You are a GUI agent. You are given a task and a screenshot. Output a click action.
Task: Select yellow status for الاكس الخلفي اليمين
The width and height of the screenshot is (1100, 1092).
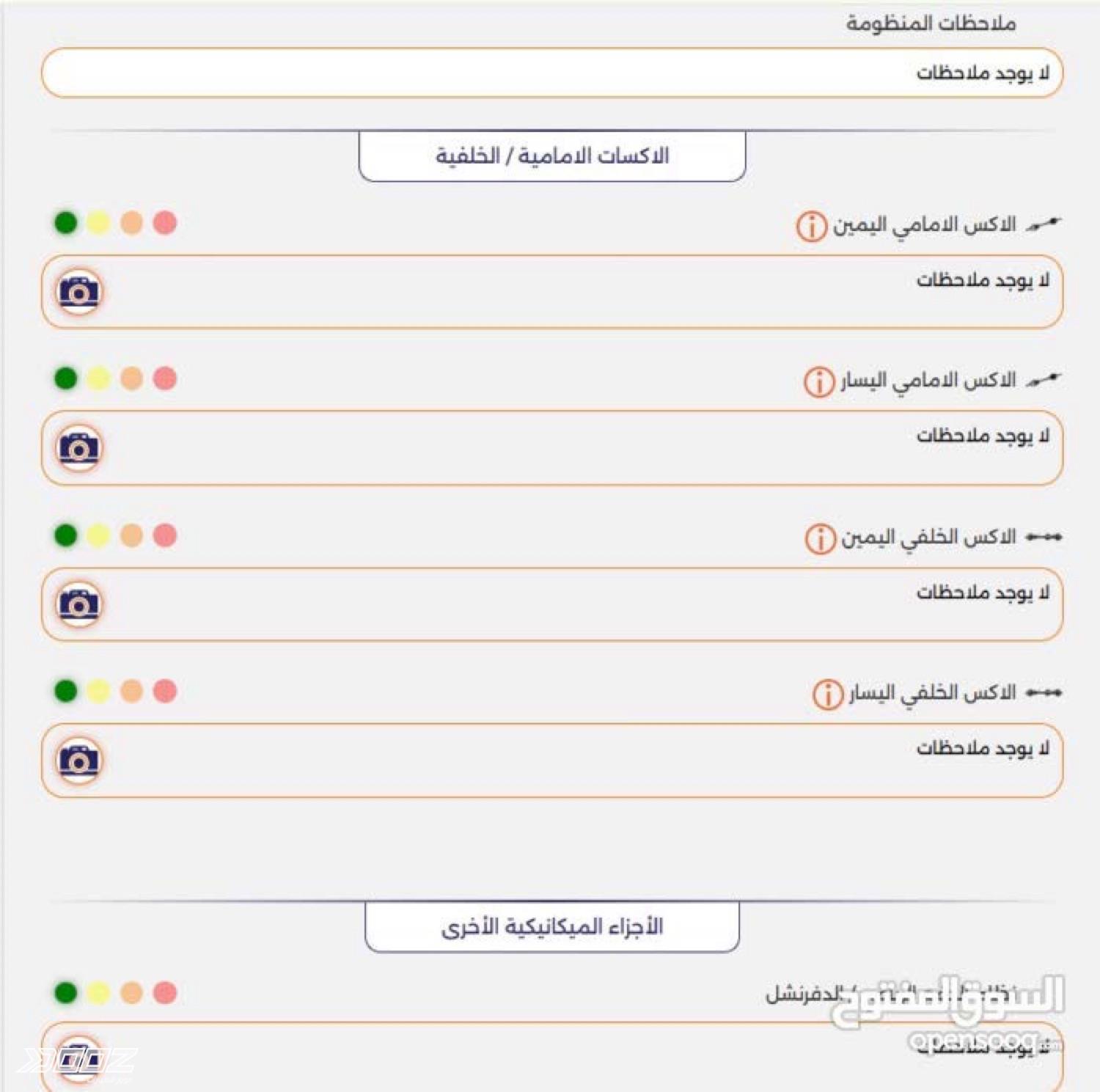[x=98, y=535]
